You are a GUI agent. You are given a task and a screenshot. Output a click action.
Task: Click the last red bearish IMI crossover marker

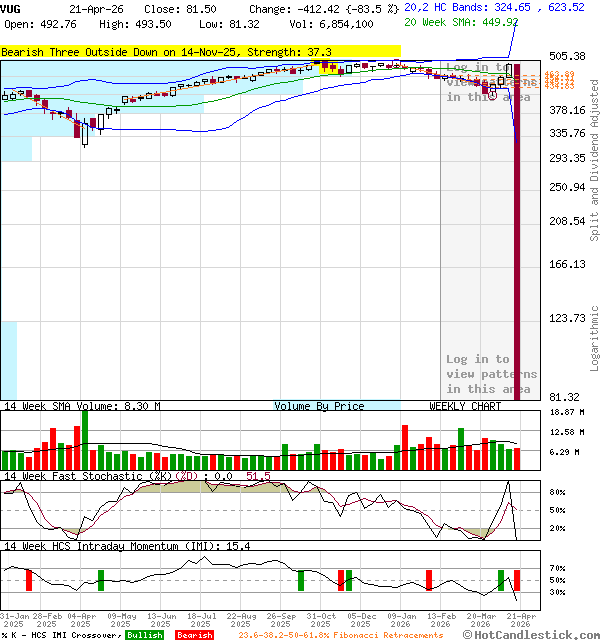517,579
